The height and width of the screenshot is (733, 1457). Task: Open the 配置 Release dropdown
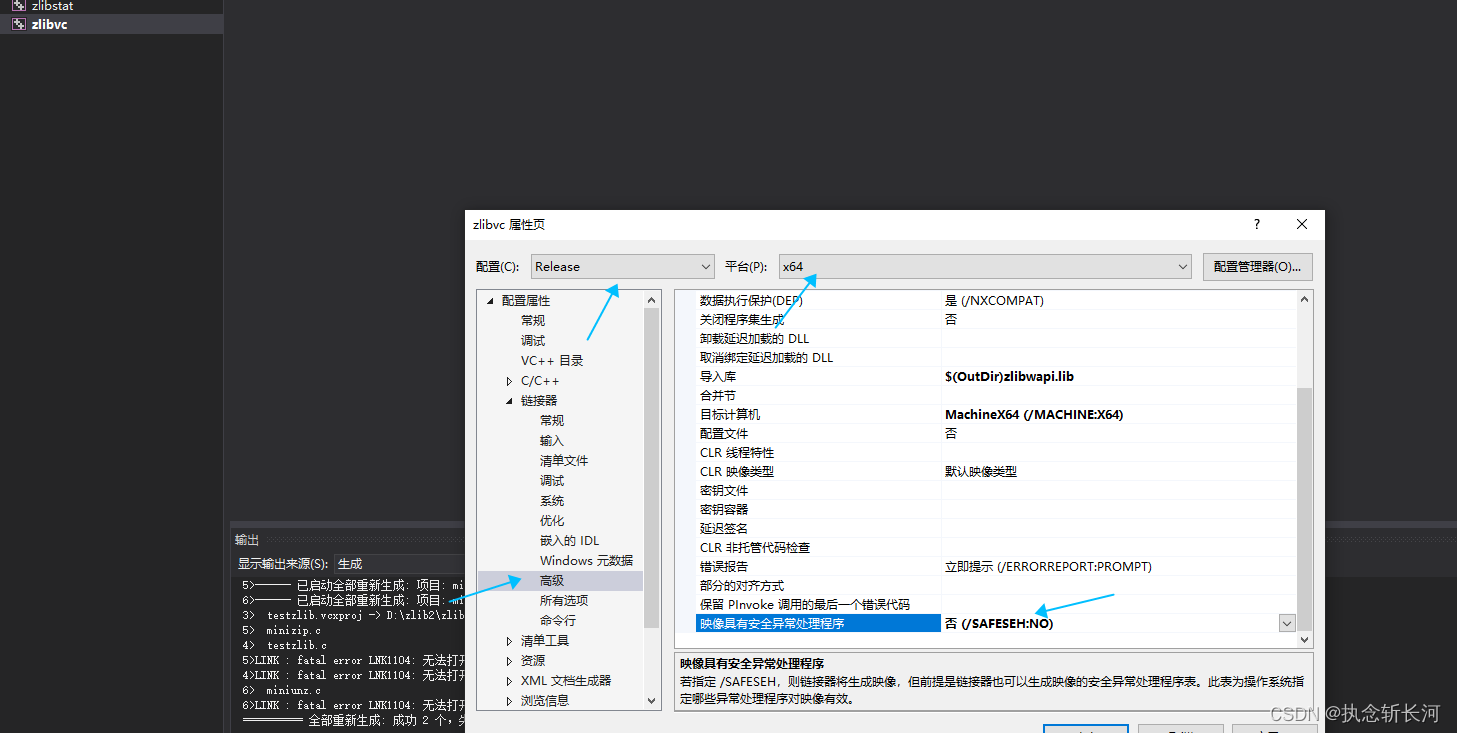[x=622, y=267]
